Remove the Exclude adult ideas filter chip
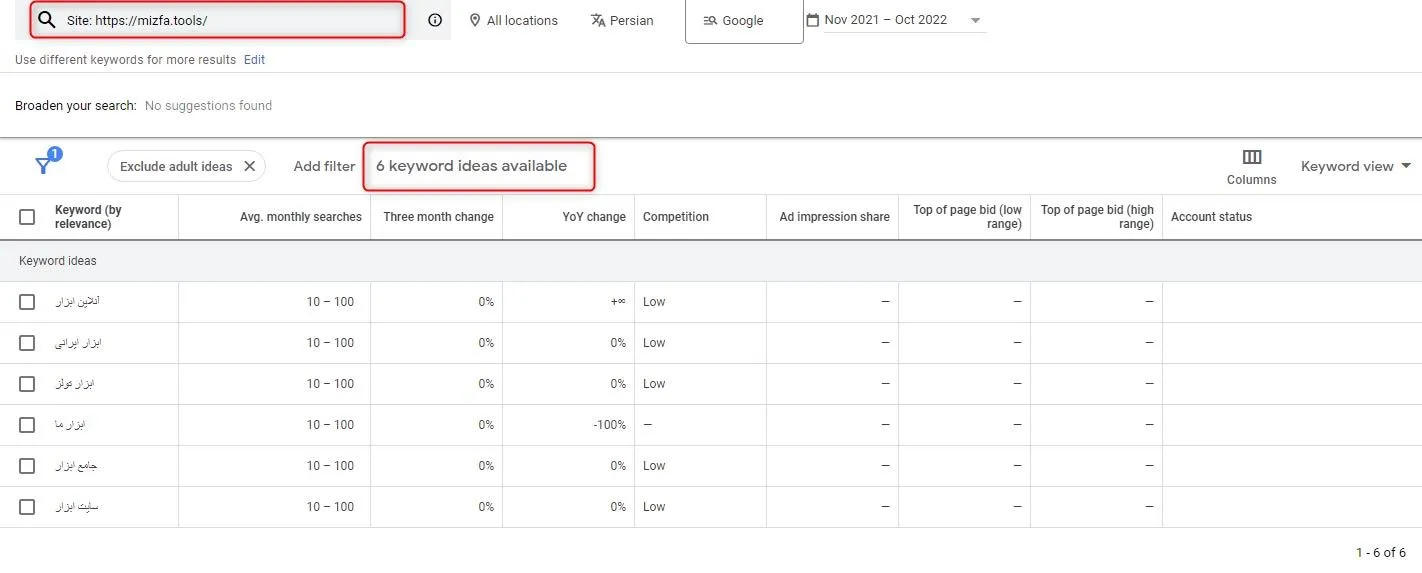This screenshot has height=573, width=1422. tap(250, 166)
